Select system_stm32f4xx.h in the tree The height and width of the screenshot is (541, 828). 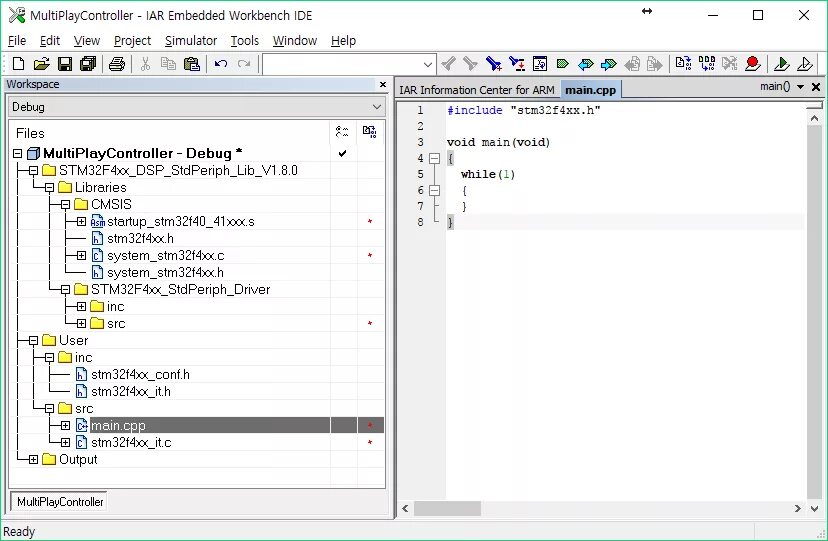click(165, 272)
